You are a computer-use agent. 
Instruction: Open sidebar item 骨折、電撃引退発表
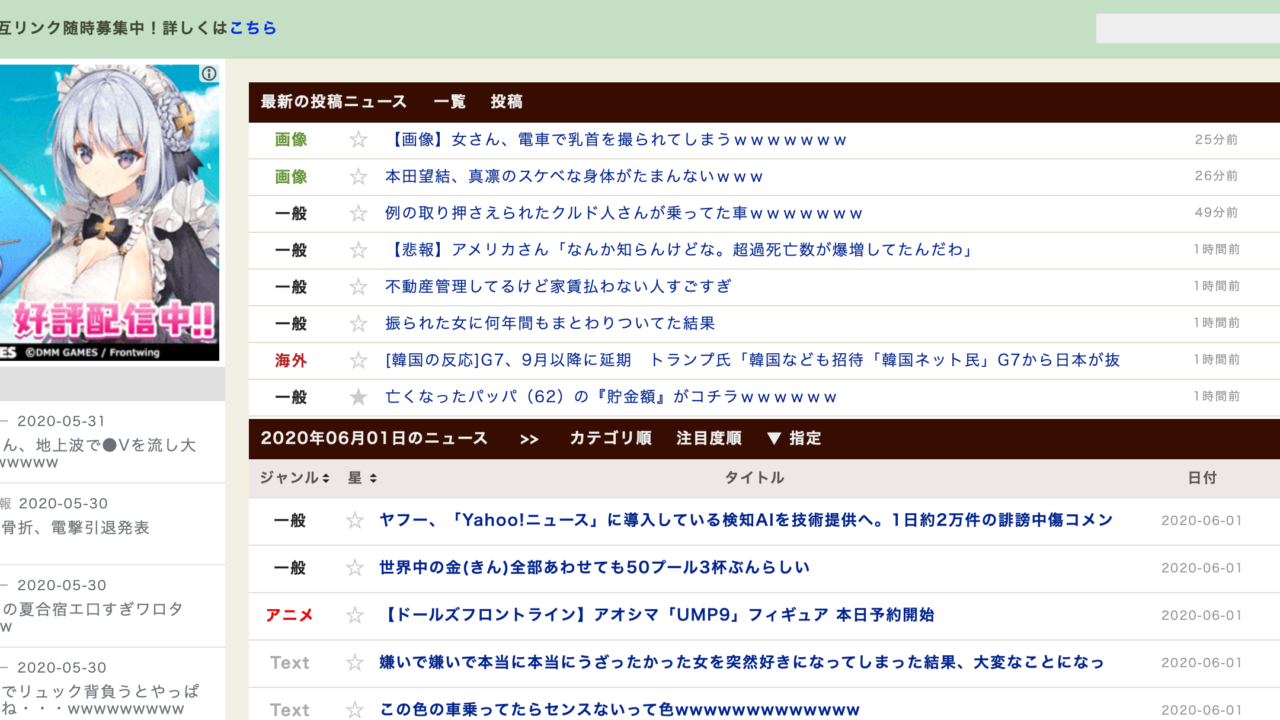[x=75, y=527]
